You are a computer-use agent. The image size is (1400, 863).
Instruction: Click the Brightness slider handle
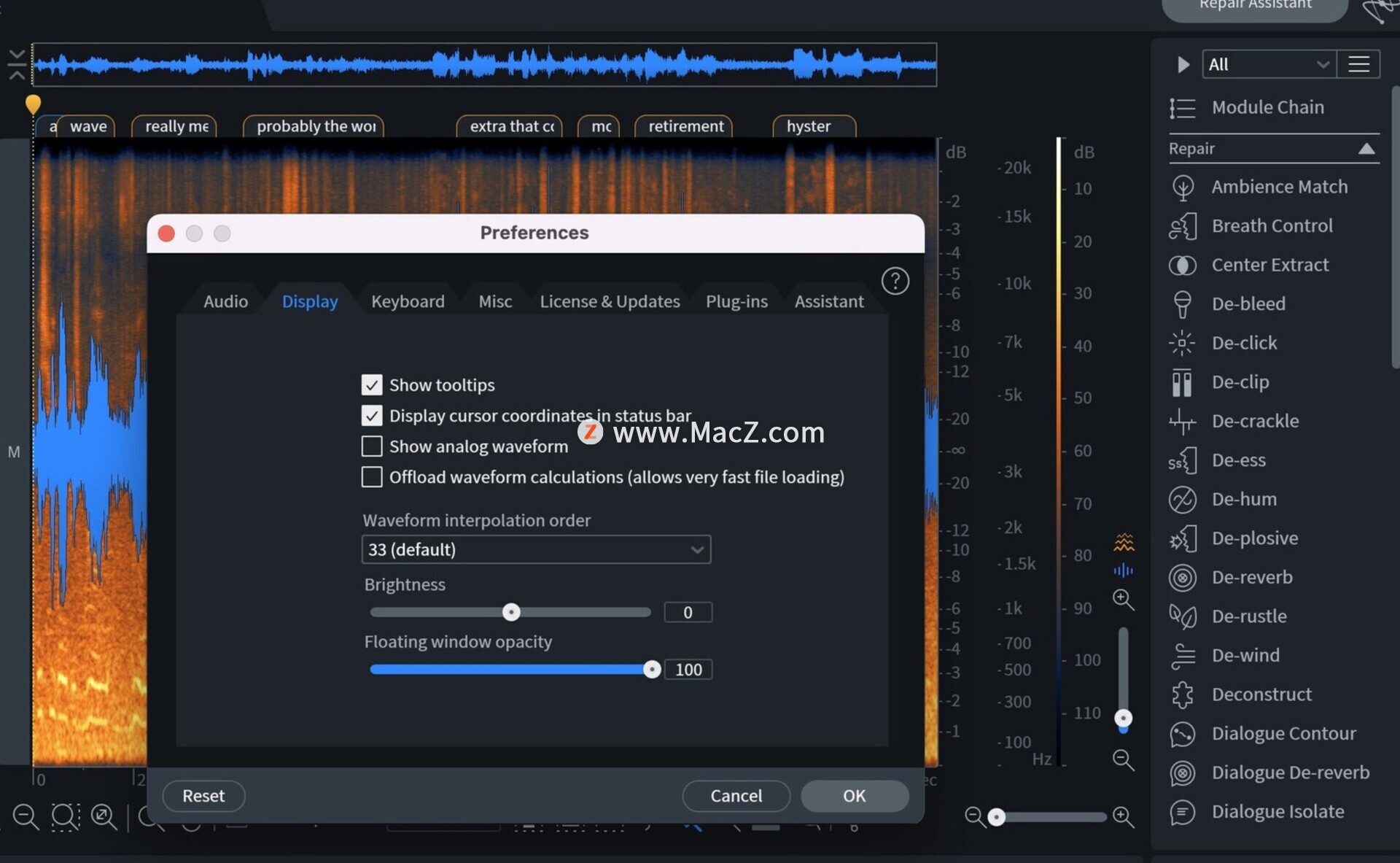coord(511,612)
